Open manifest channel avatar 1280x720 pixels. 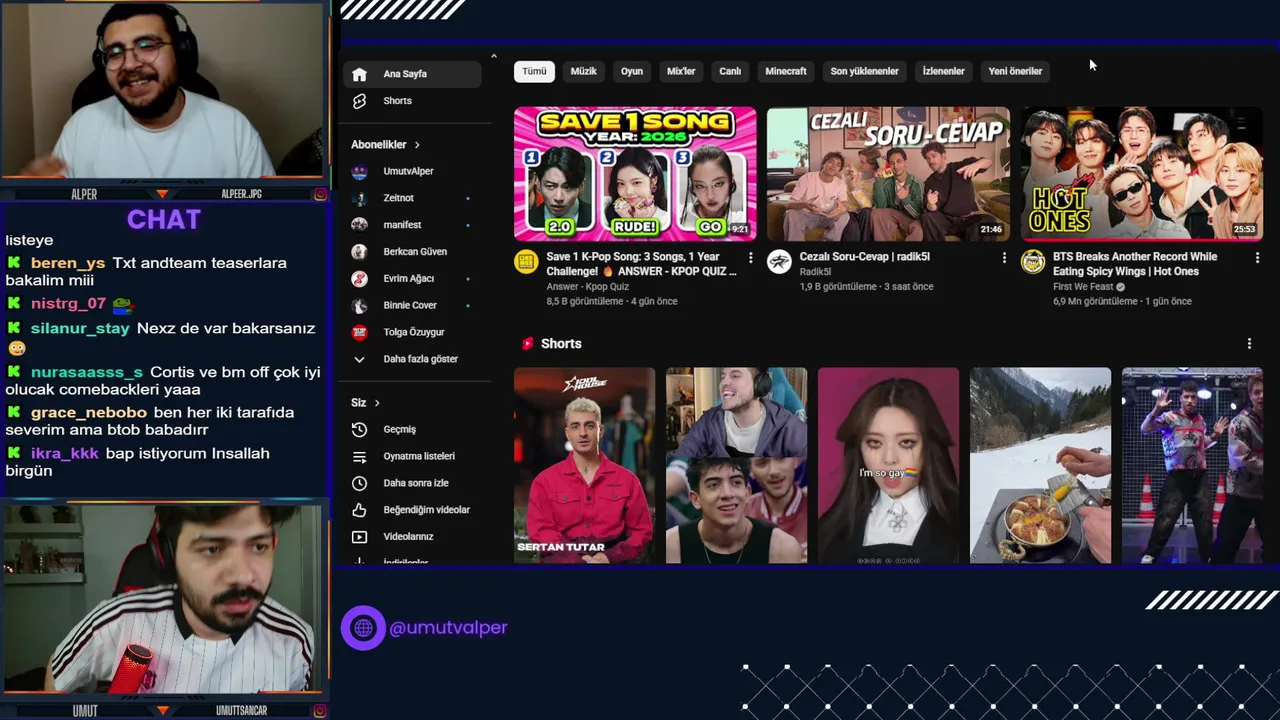(x=360, y=225)
